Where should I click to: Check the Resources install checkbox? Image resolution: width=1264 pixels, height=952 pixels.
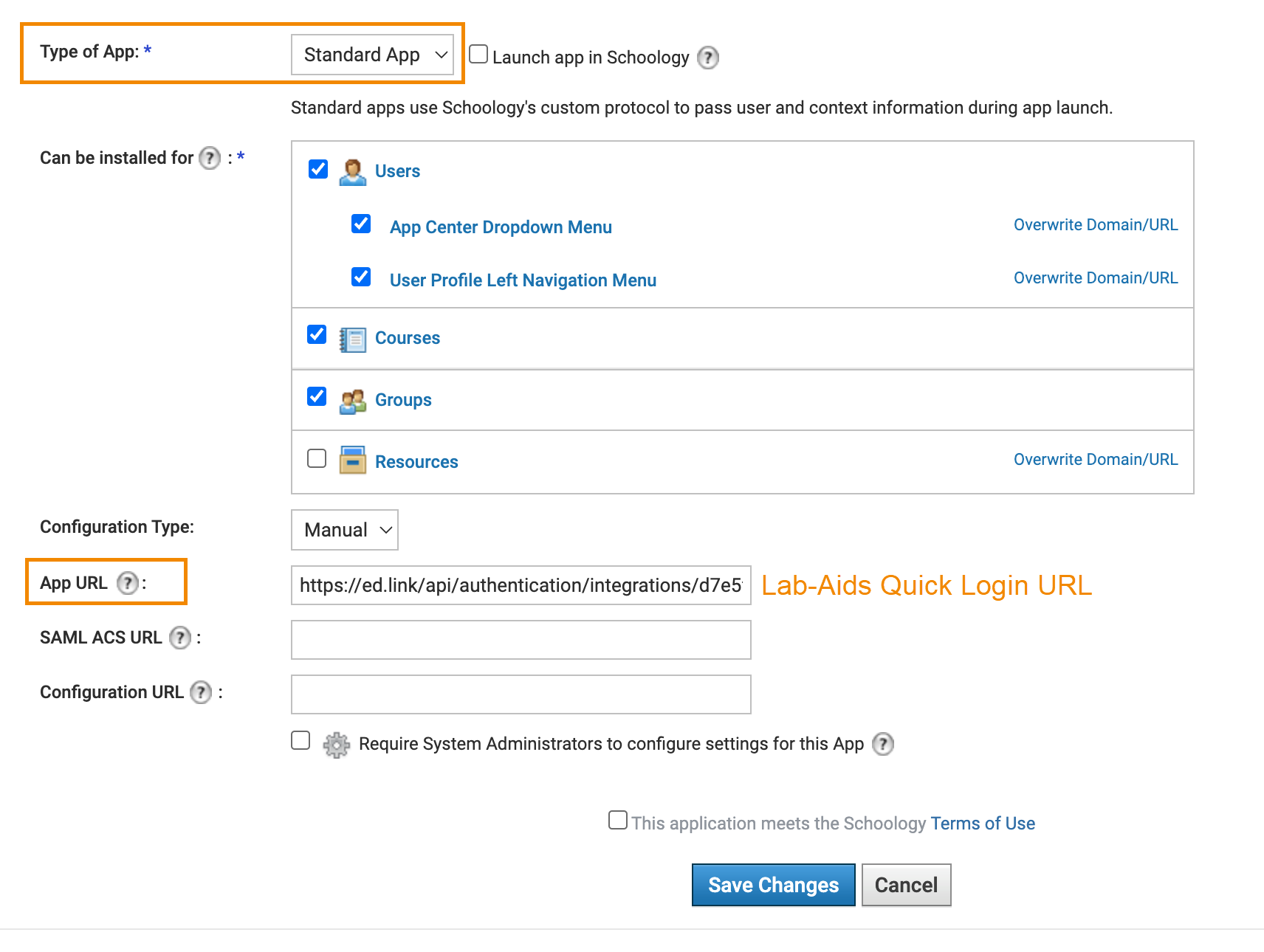pyautogui.click(x=317, y=458)
